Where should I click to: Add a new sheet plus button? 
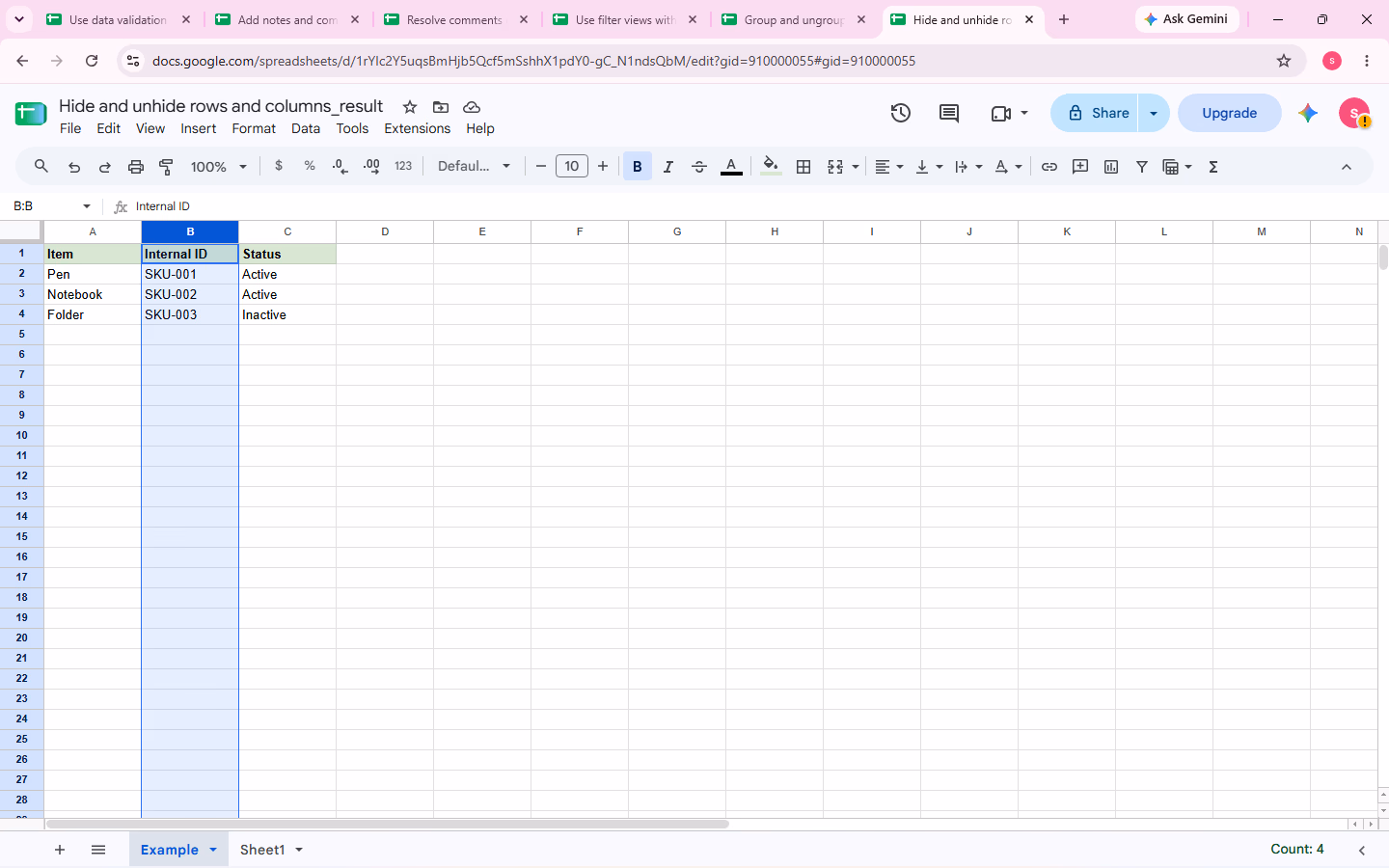60,850
